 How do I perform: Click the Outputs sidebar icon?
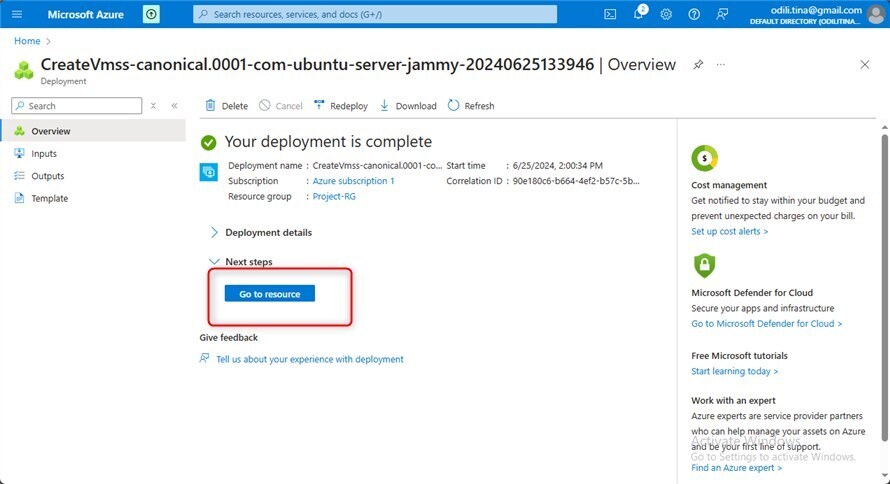point(19,176)
